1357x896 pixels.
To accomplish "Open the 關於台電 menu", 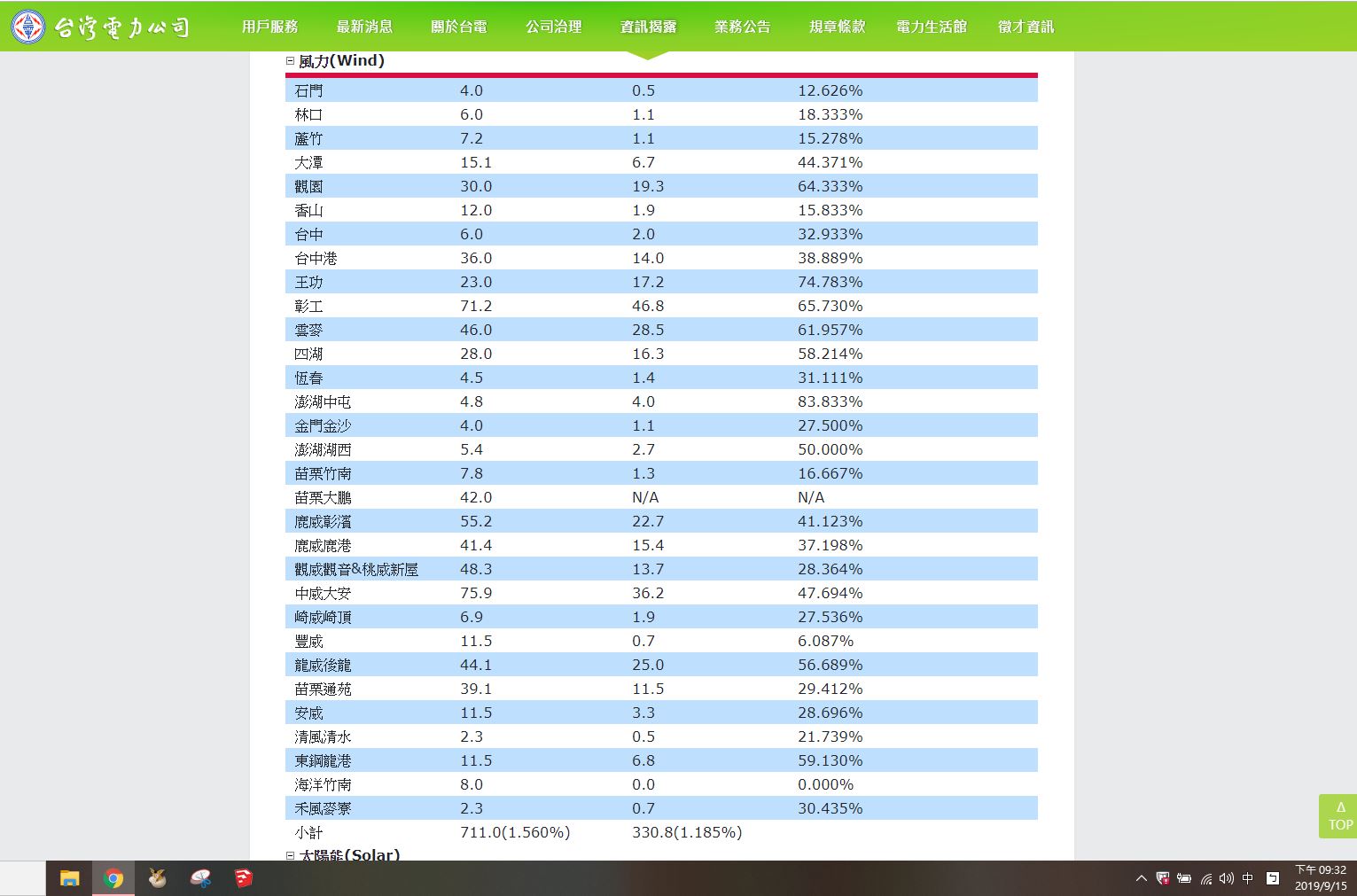I will tap(459, 27).
